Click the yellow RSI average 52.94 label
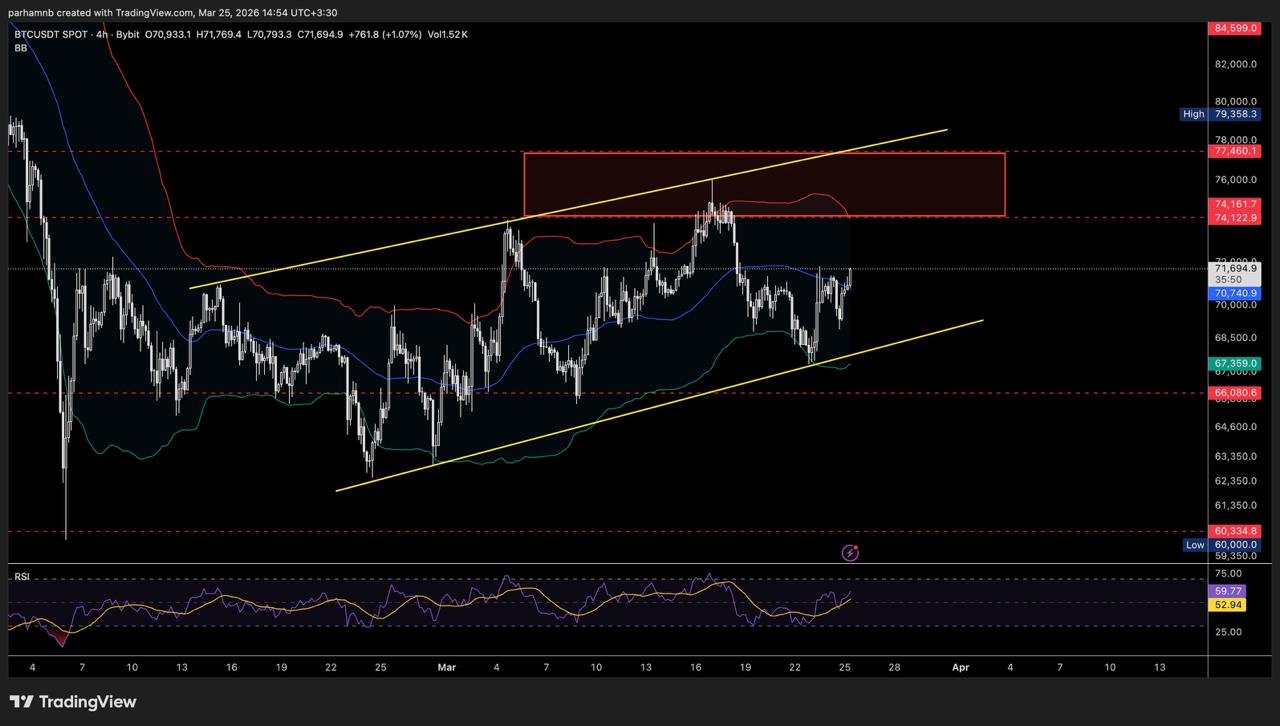Image resolution: width=1280 pixels, height=726 pixels. pos(1227,605)
